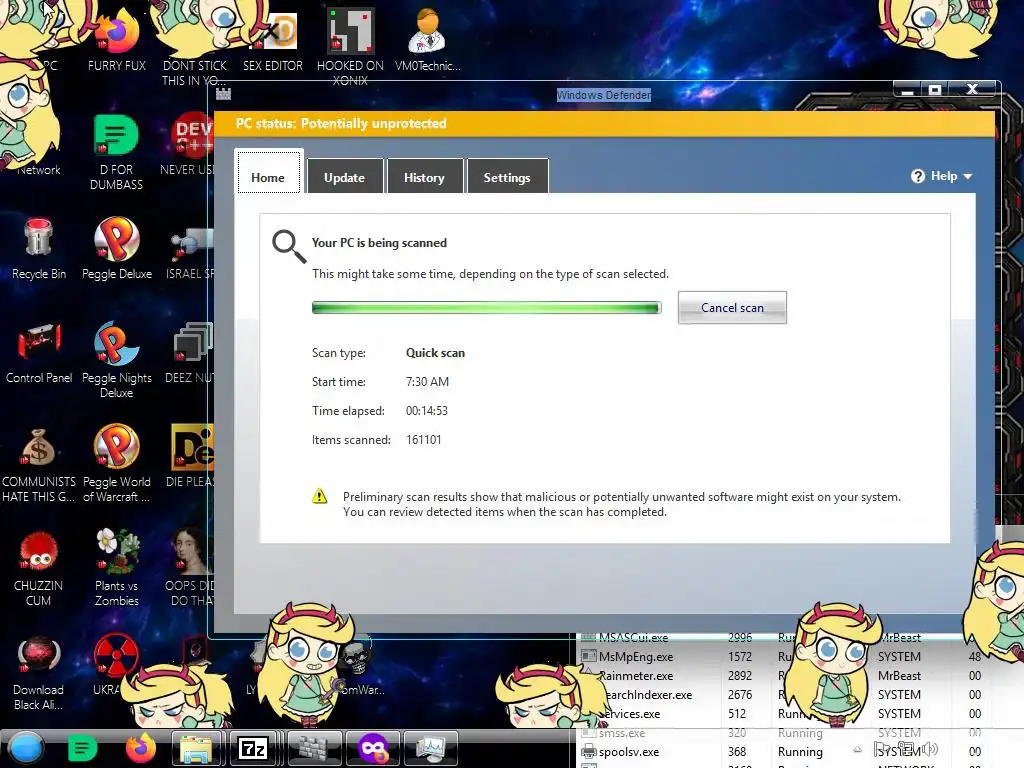The image size is (1024, 768).
Task: Click the yellow warning triangle icon
Action: pyautogui.click(x=319, y=496)
